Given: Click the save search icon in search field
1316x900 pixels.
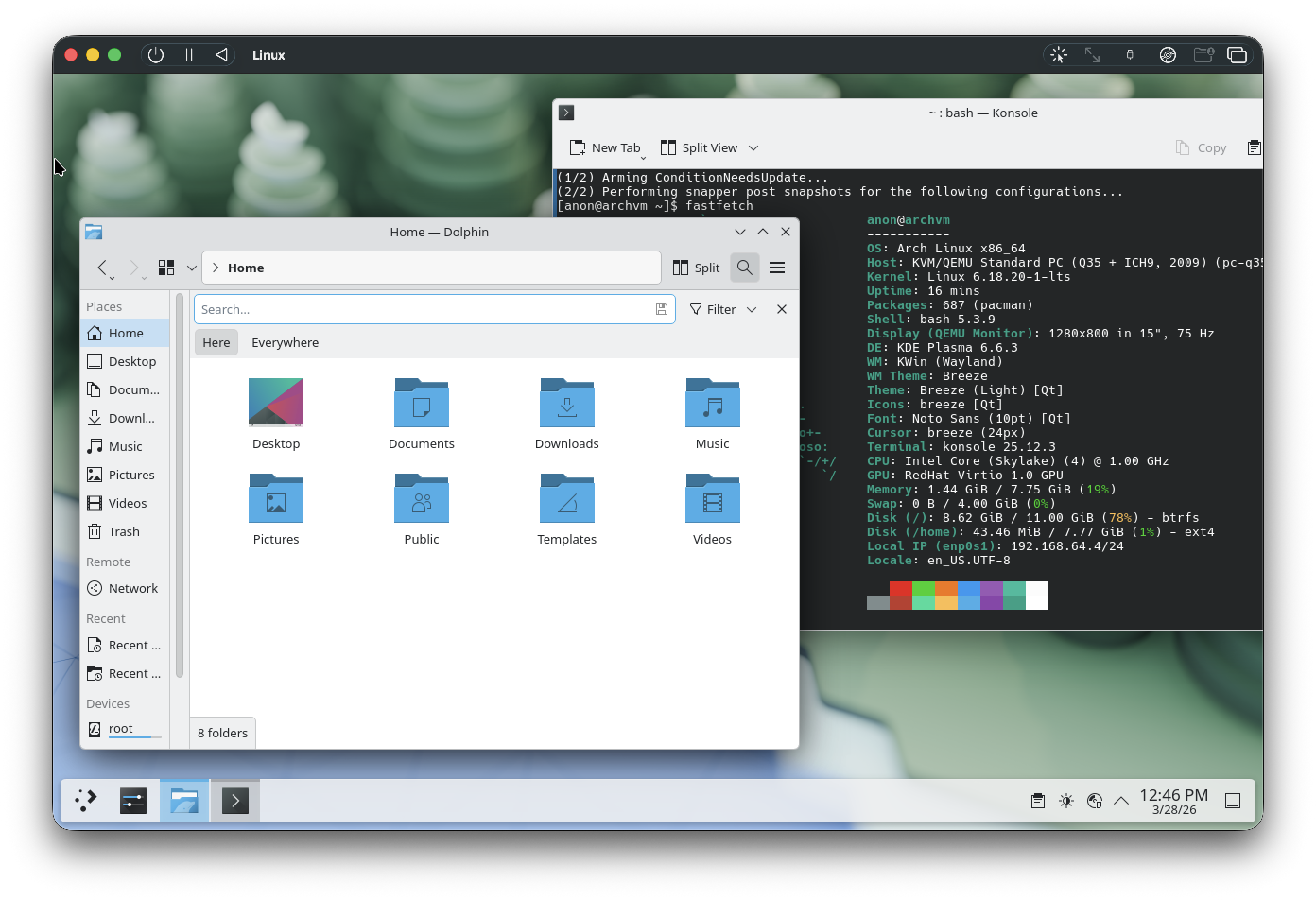Looking at the screenshot, I should 661,309.
